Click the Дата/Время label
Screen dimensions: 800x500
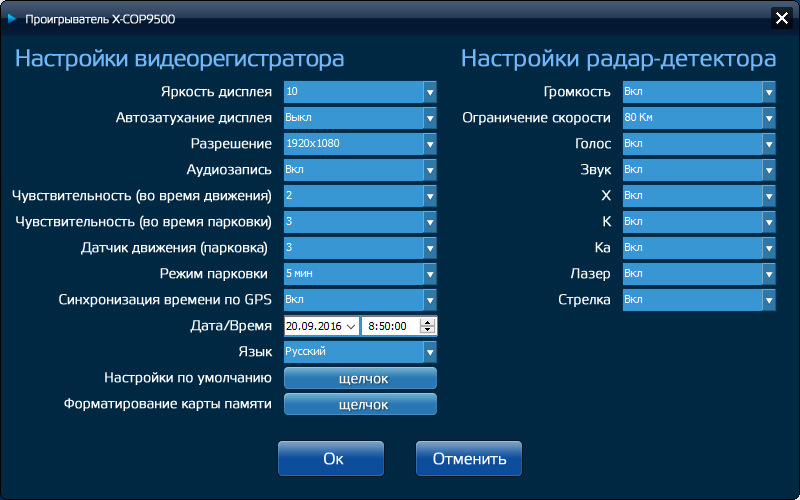tap(231, 326)
